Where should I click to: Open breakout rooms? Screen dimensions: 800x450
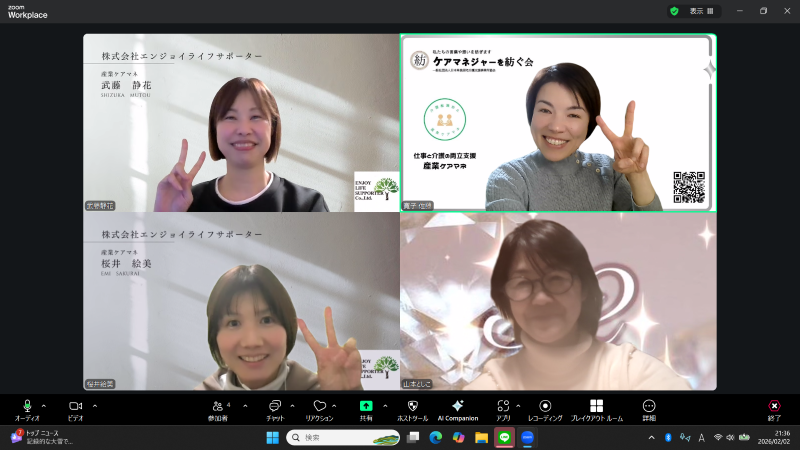pyautogui.click(x=596, y=406)
